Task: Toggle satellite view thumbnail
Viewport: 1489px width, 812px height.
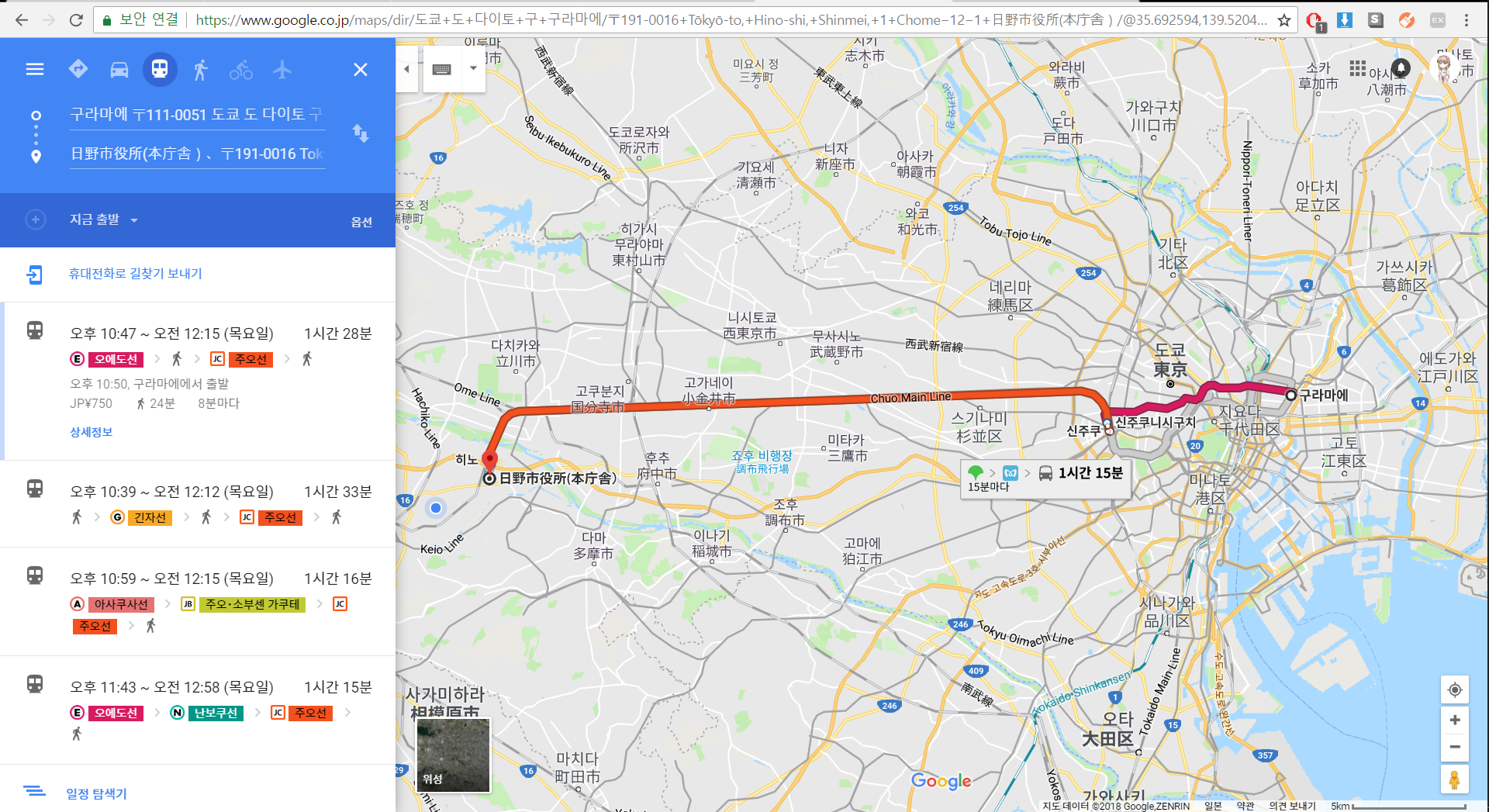Action: pos(454,755)
